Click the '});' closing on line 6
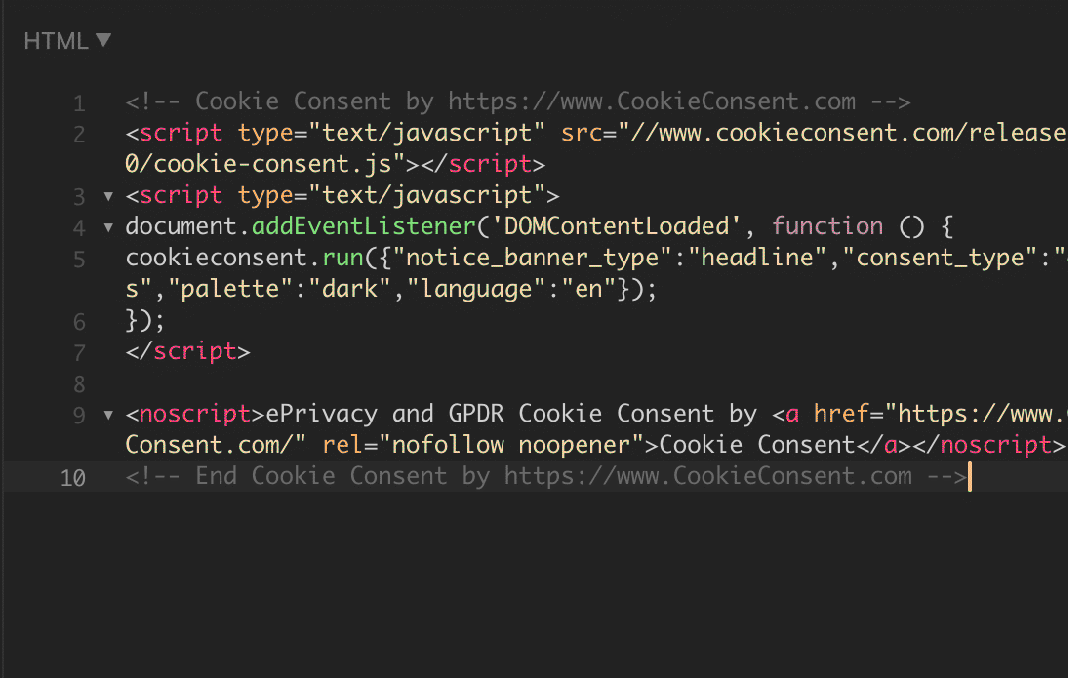This screenshot has width=1068, height=678. pos(145,320)
